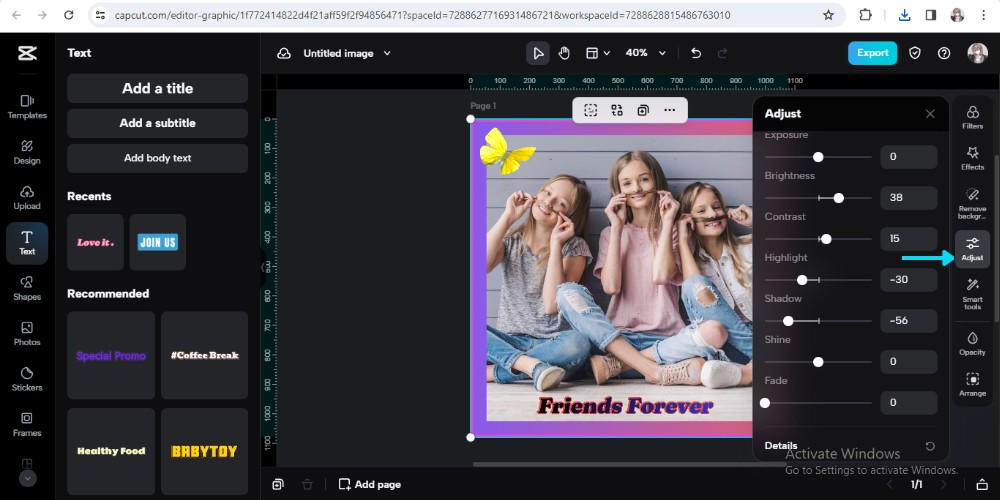Viewport: 1000px width, 500px height.
Task: Open the Arrange tool
Action: 973,385
